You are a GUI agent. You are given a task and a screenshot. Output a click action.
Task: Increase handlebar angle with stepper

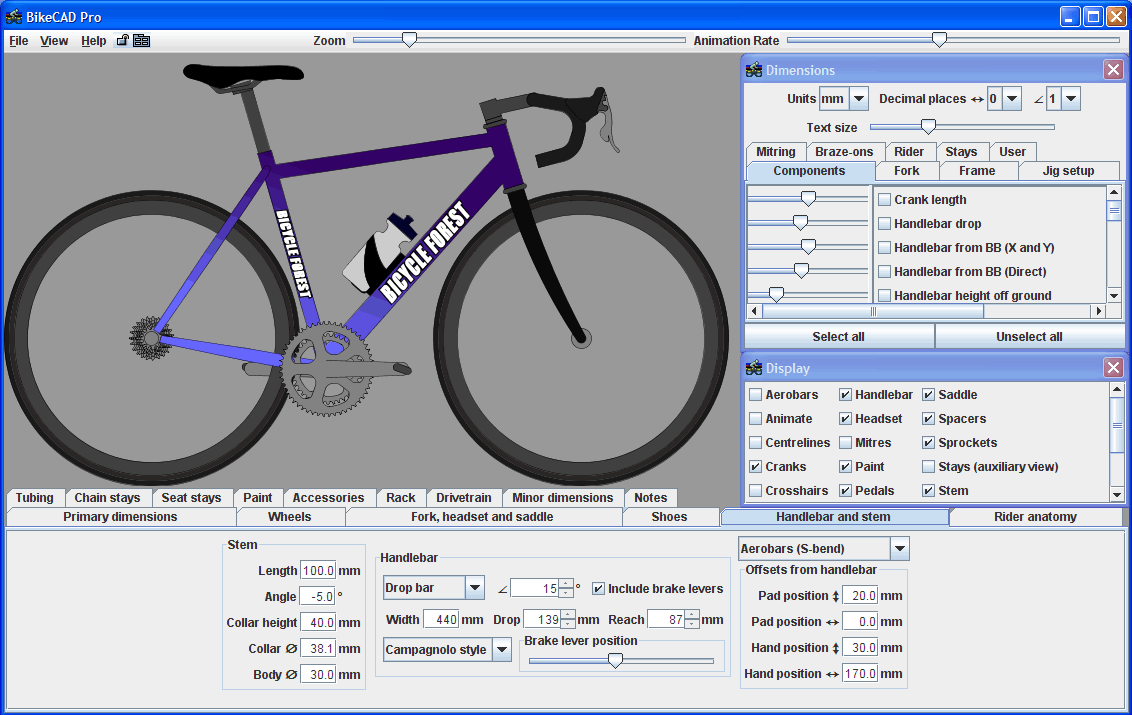[566, 584]
